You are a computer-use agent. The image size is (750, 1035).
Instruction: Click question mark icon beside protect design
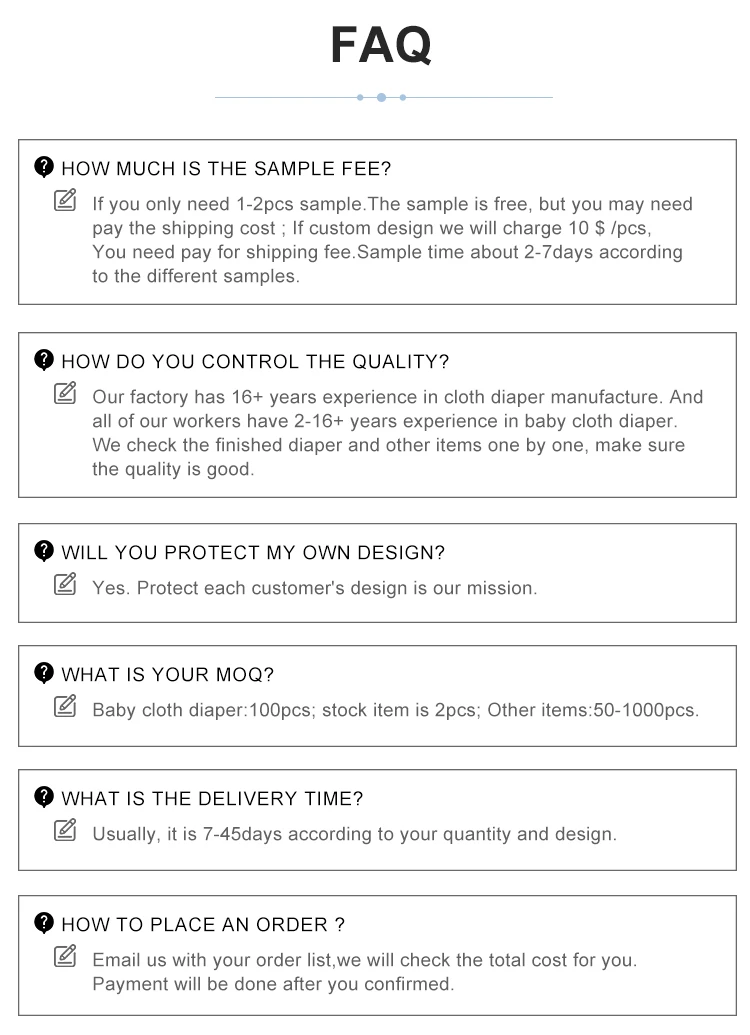point(44,551)
